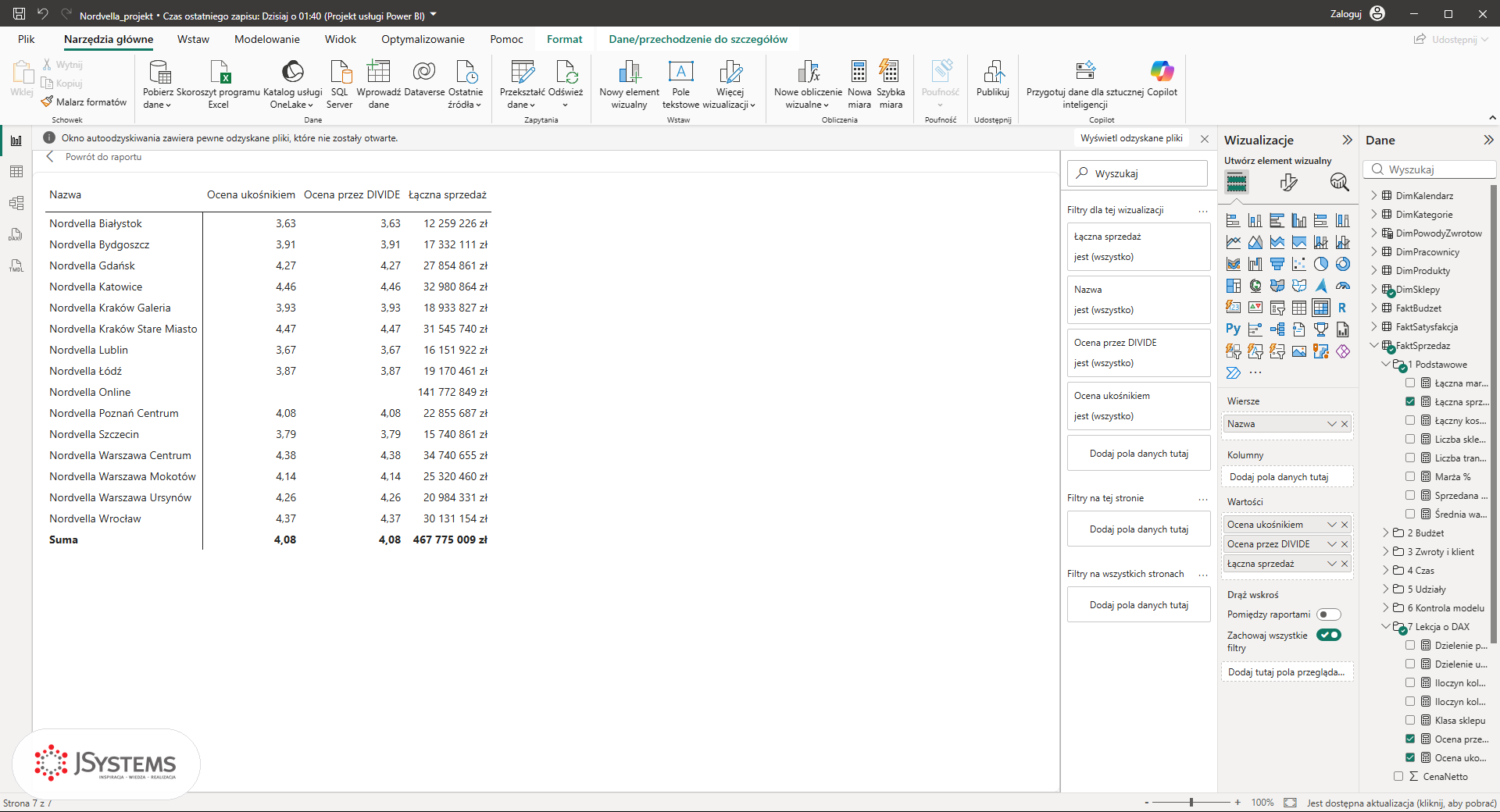Check the Łączna mar... measure checkbox

point(1410,383)
